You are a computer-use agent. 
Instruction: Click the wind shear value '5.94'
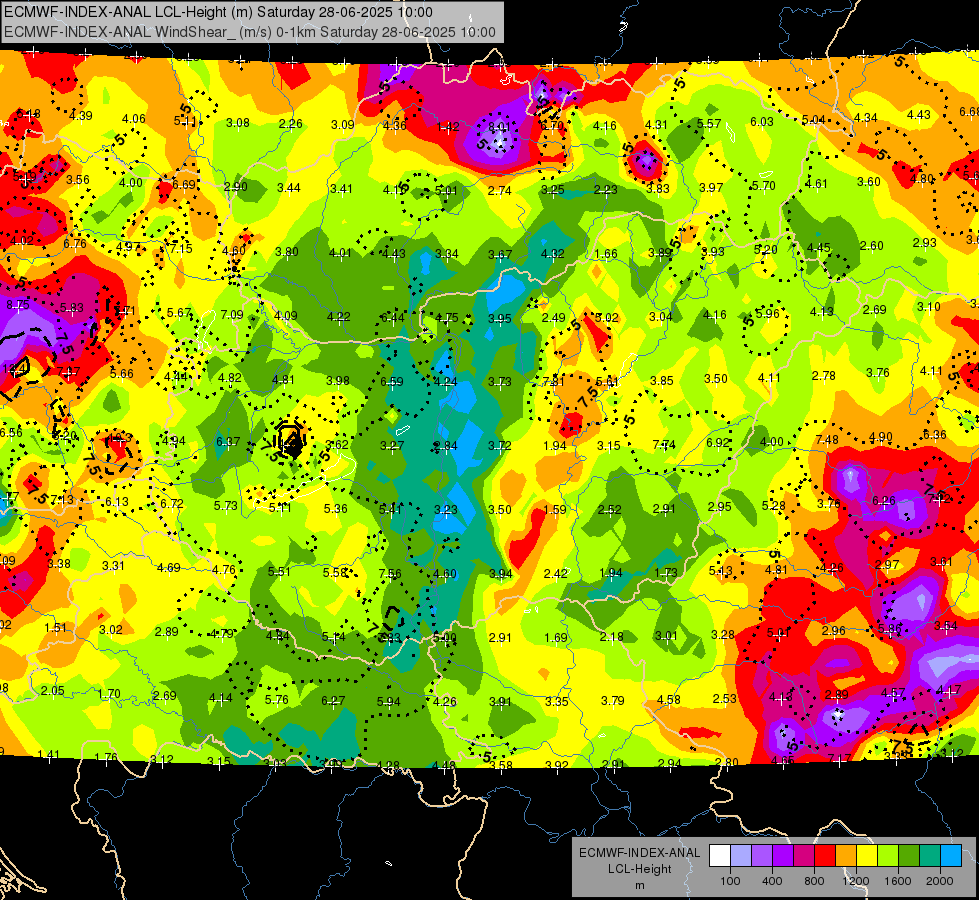[x=388, y=701]
